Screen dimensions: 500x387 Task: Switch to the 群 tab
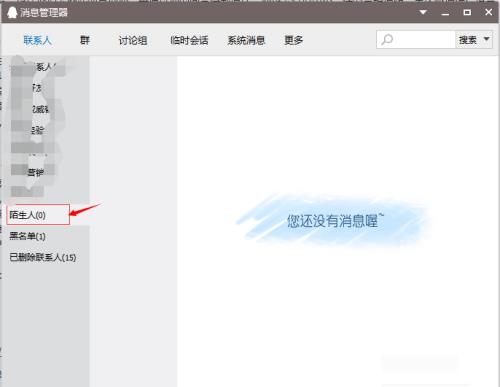tap(85, 40)
